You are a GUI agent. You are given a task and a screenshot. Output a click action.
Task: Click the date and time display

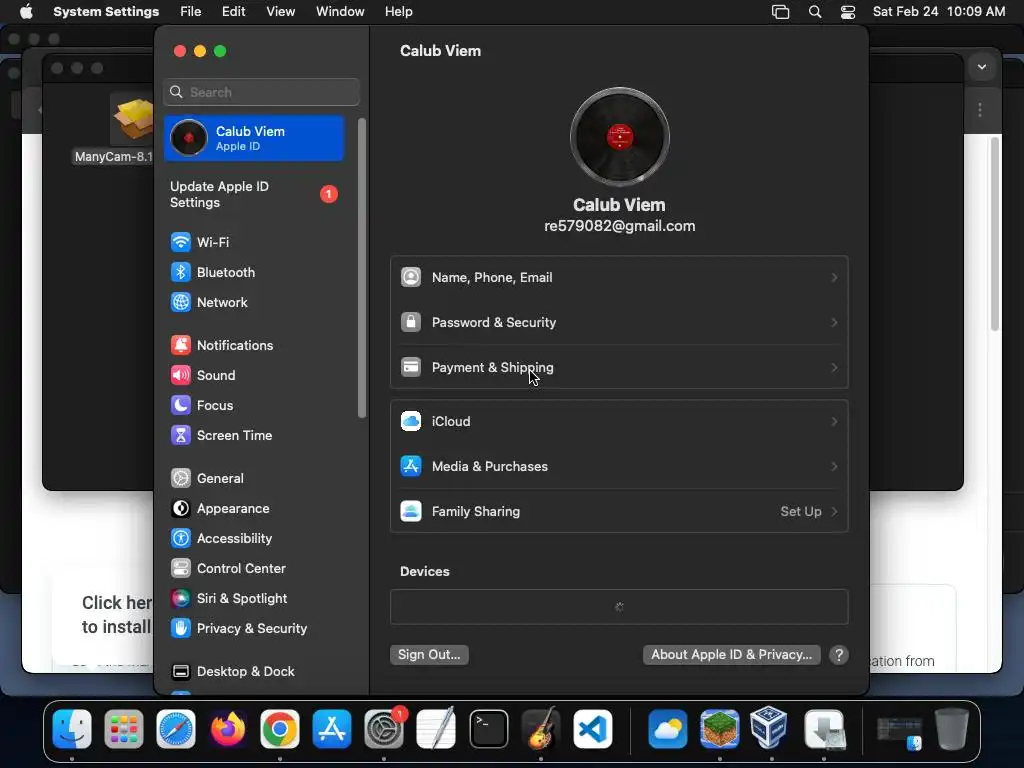pyautogui.click(x=938, y=12)
